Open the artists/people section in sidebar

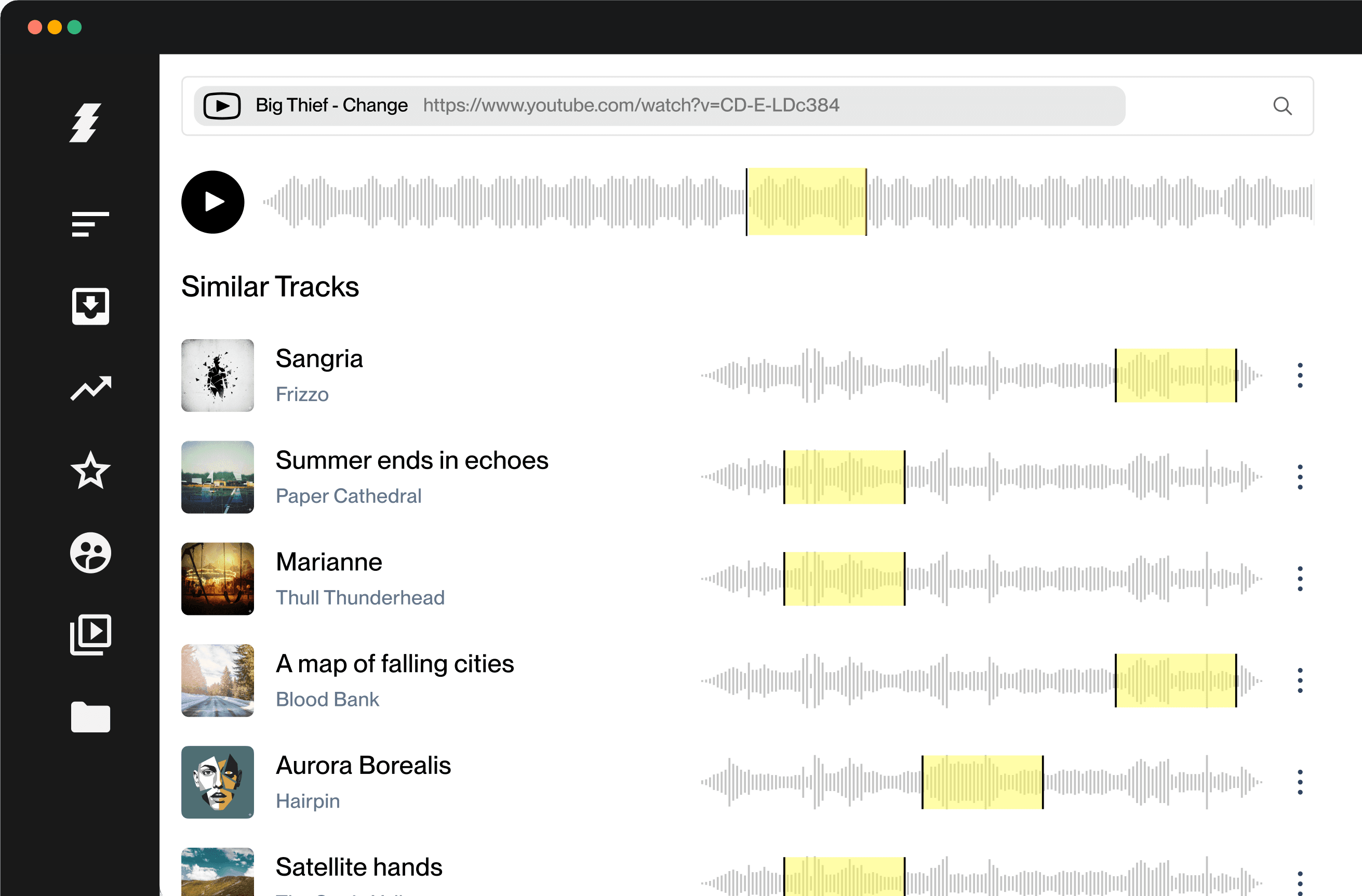[x=90, y=553]
